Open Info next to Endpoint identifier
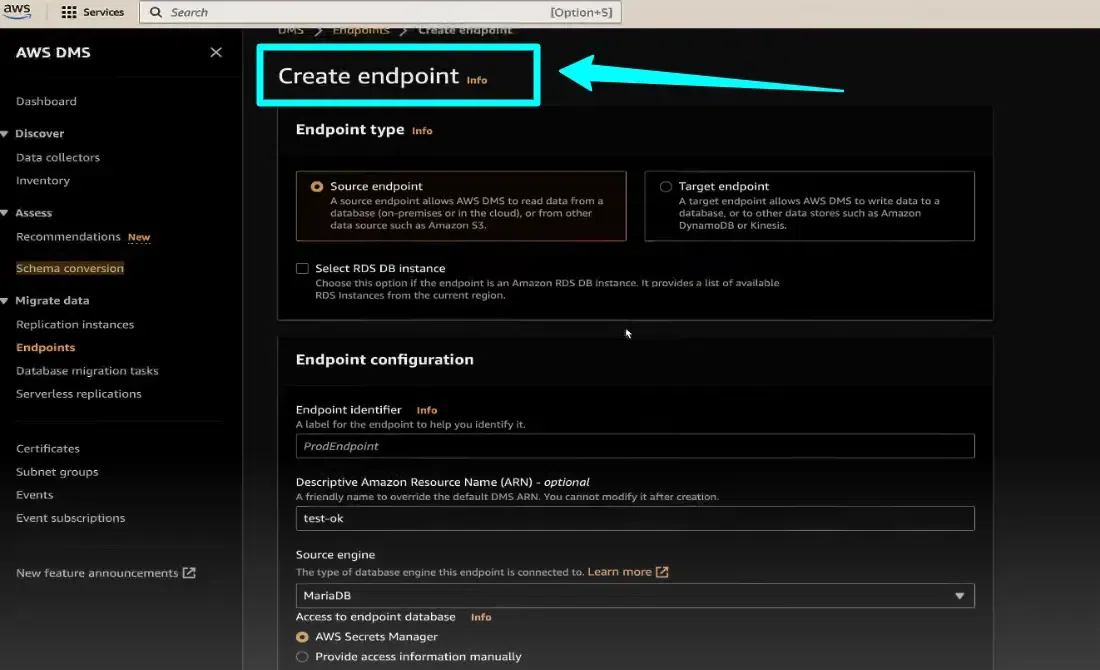This screenshot has width=1100, height=670. (427, 410)
